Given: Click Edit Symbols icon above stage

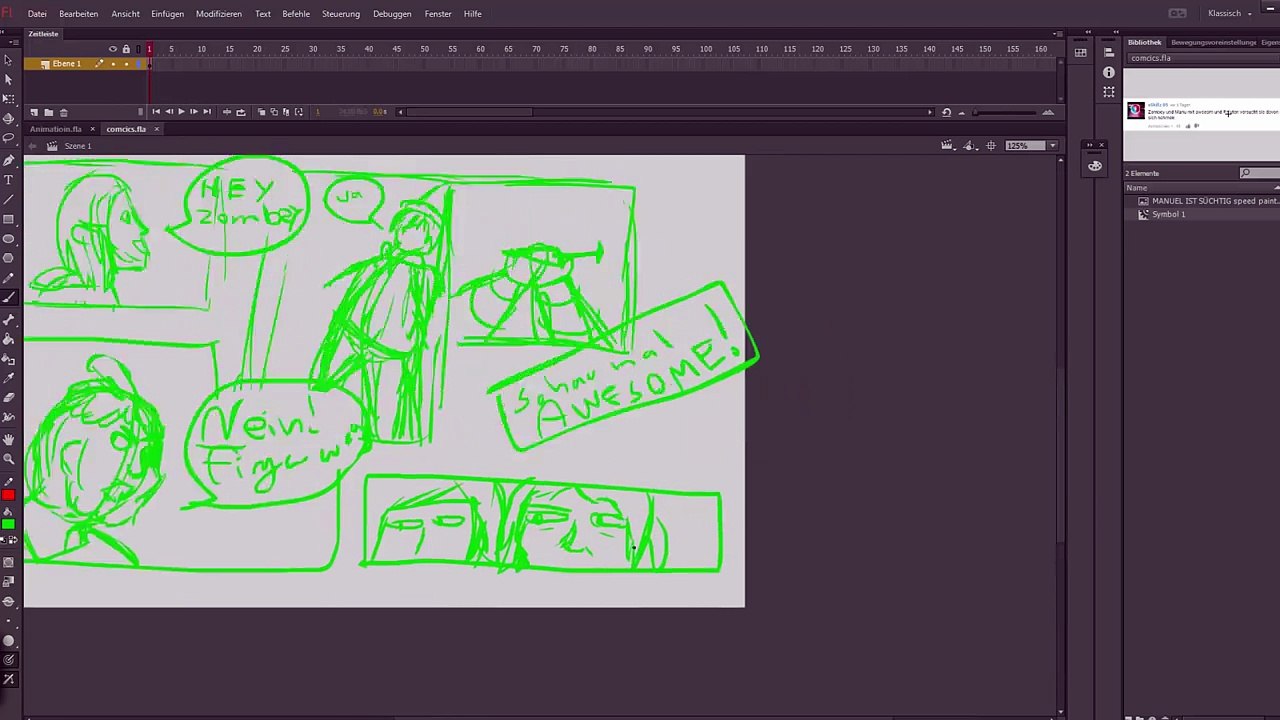Looking at the screenshot, I should 969,146.
